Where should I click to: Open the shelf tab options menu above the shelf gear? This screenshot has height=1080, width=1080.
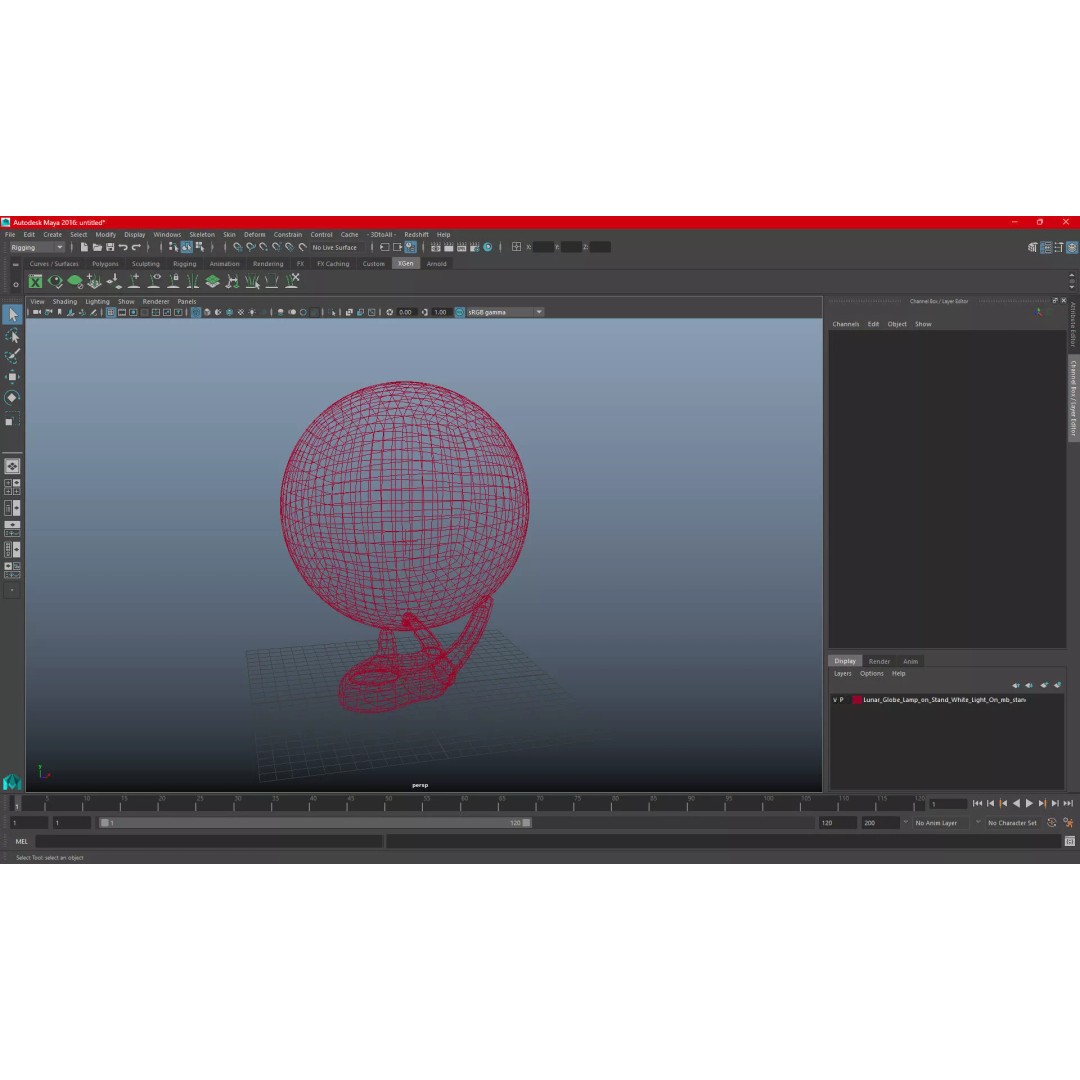click(x=16, y=264)
